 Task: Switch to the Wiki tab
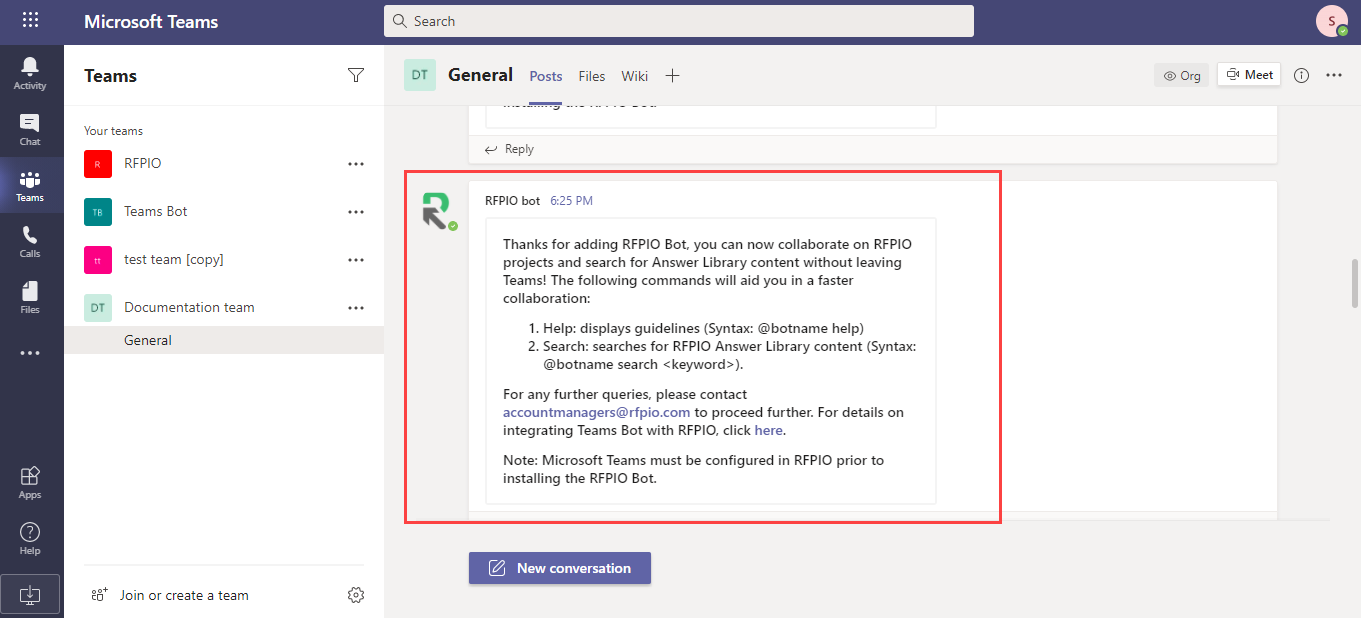(635, 76)
